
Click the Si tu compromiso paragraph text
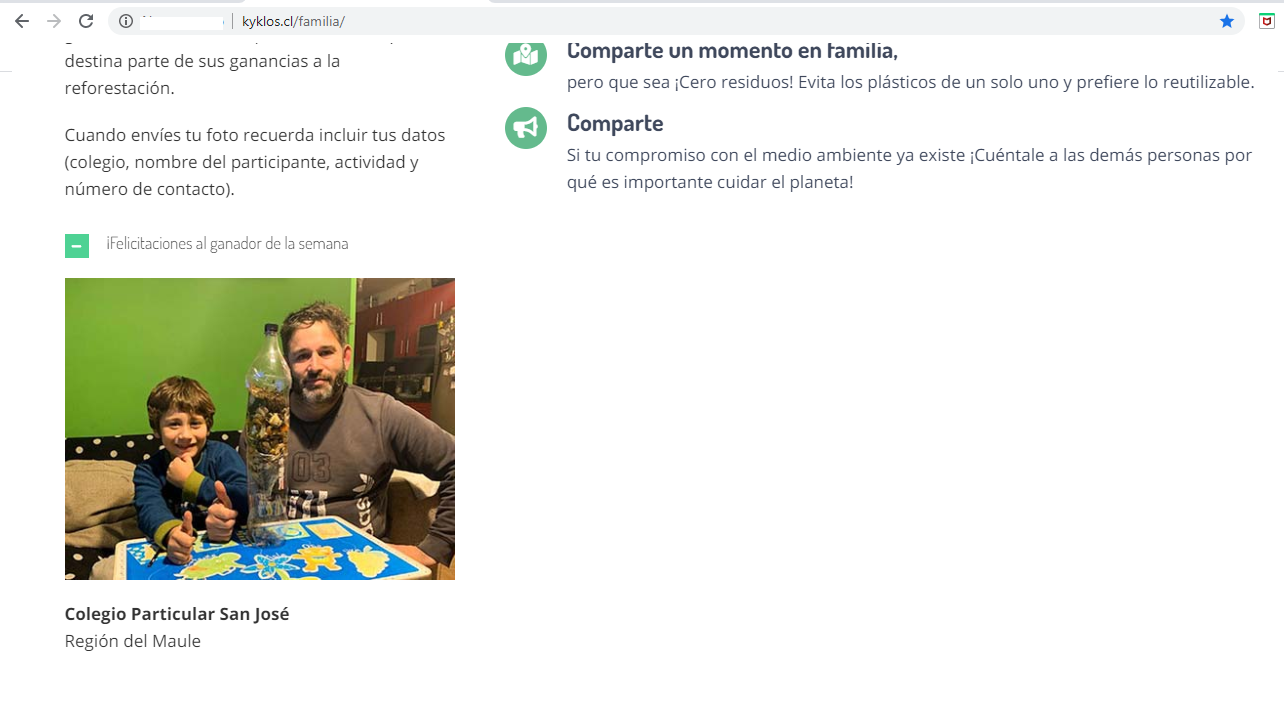pyautogui.click(x=910, y=169)
